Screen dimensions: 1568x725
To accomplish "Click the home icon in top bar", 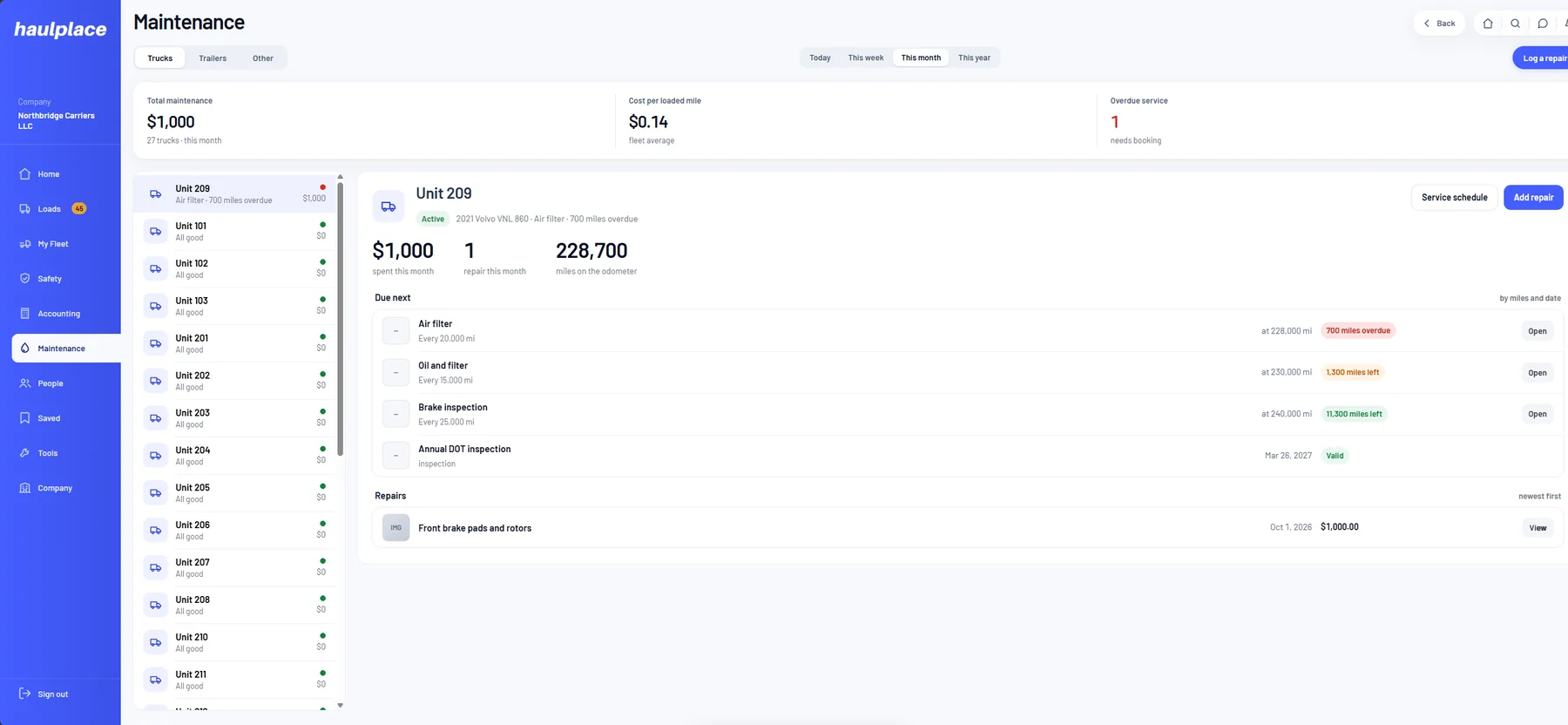I will coord(1488,24).
